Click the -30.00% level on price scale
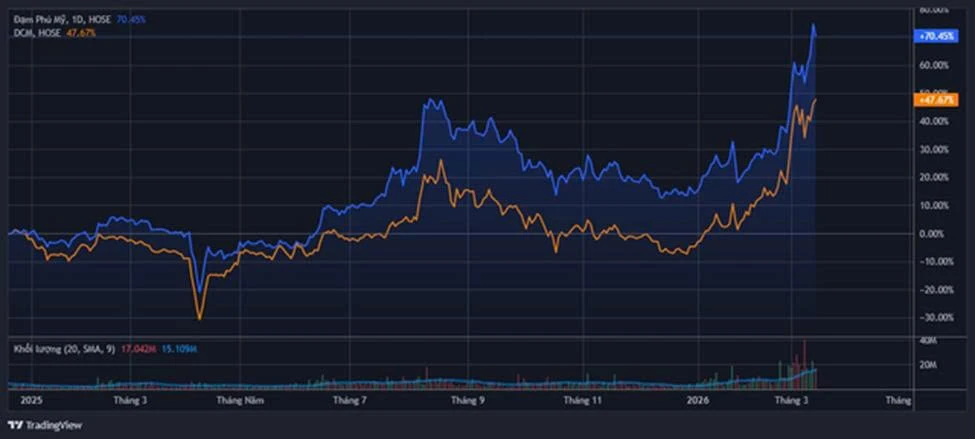This screenshot has height=439, width=975. point(931,317)
